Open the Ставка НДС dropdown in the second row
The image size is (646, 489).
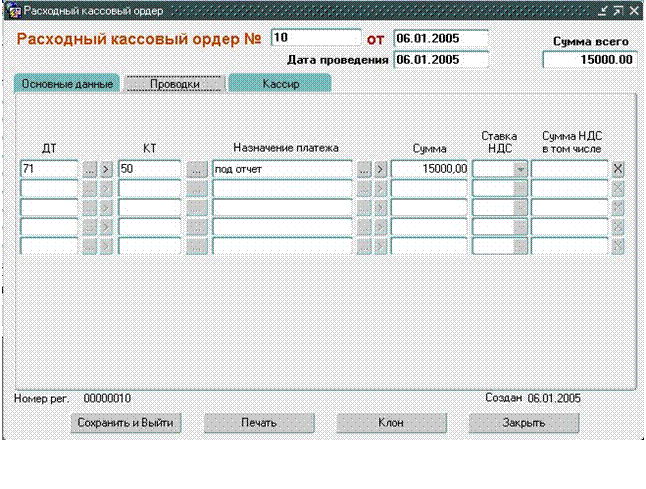click(520, 189)
